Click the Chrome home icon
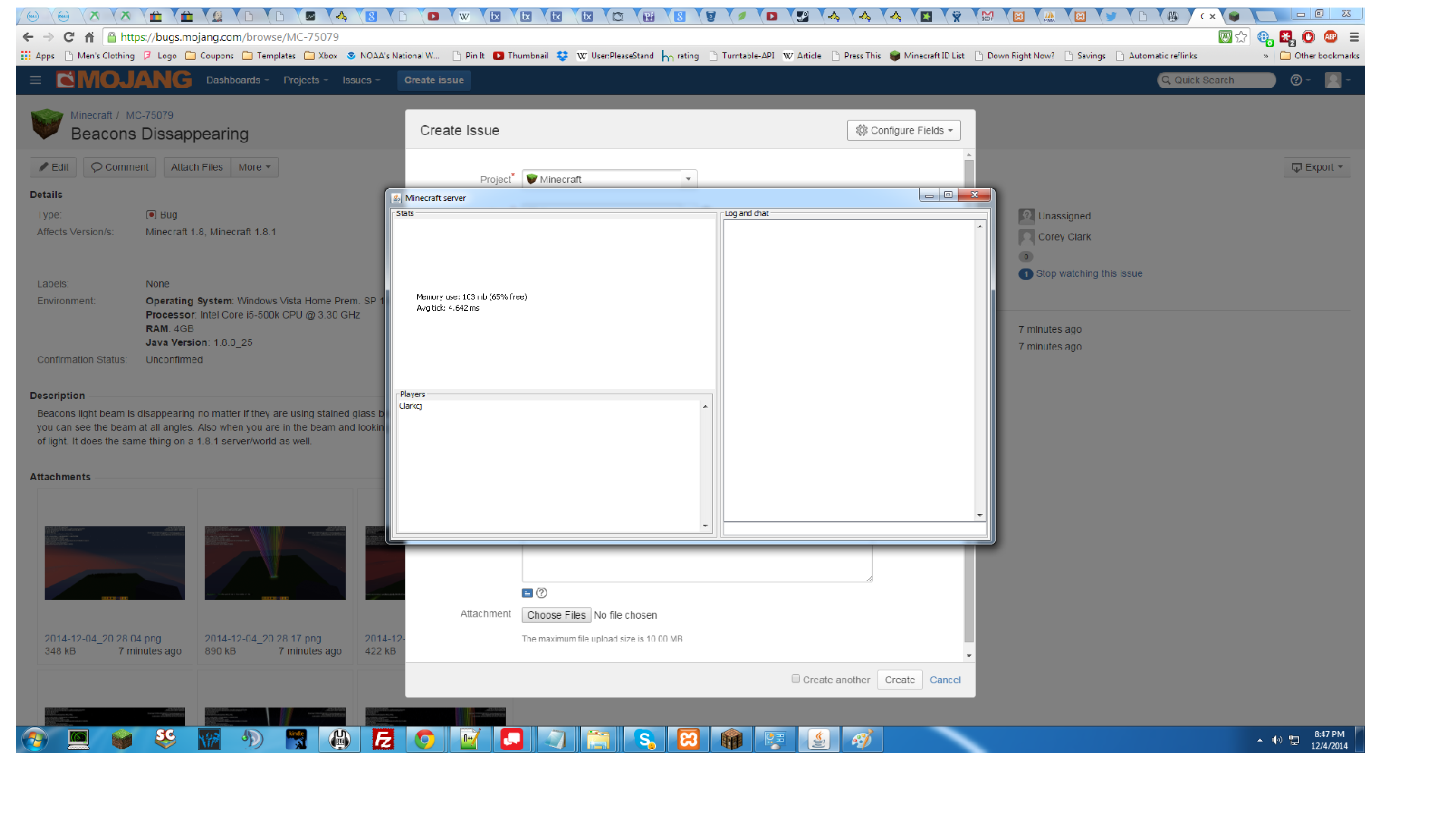This screenshot has width=1456, height=819. [x=89, y=37]
